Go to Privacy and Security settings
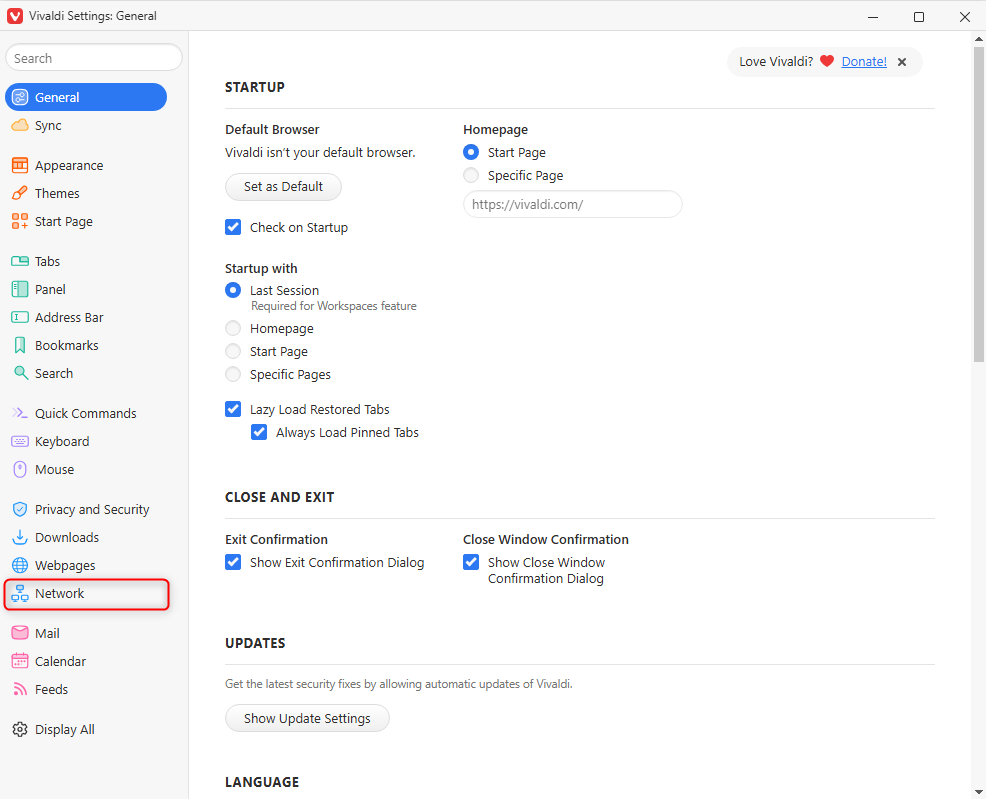Viewport: 986px width, 799px height. (86, 509)
